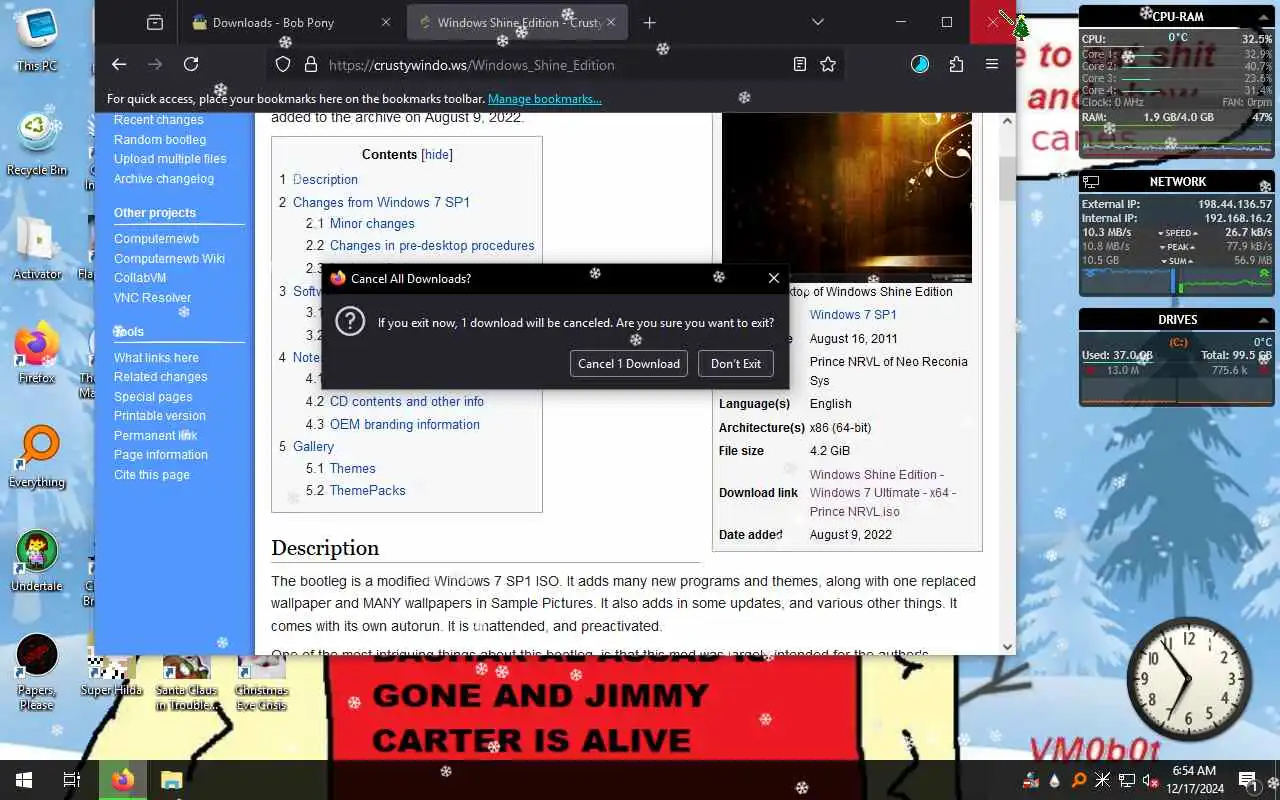This screenshot has width=1280, height=800.
Task: Open Printable version link
Action: pyautogui.click(x=160, y=416)
